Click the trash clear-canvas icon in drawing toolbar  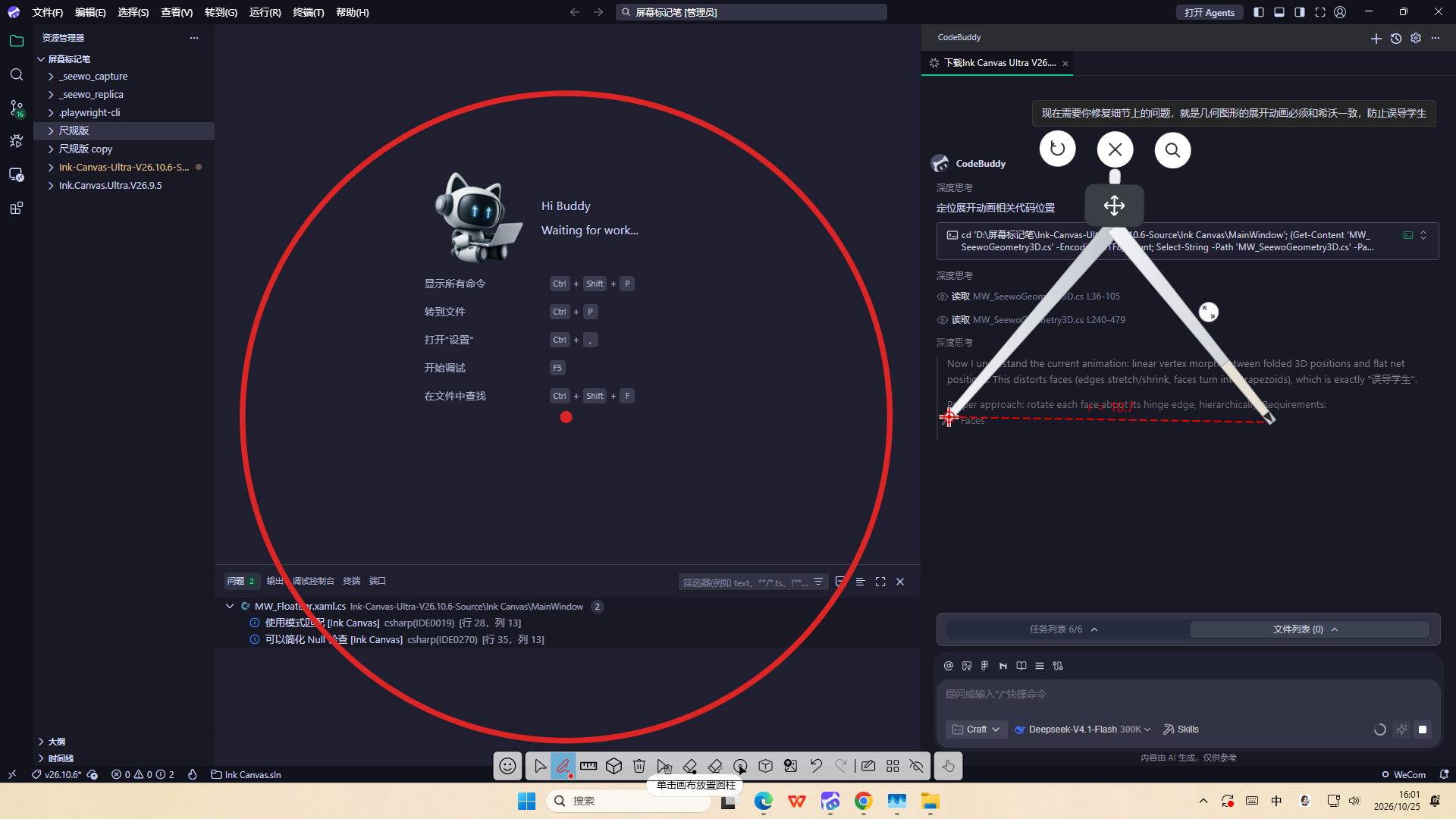tap(639, 766)
